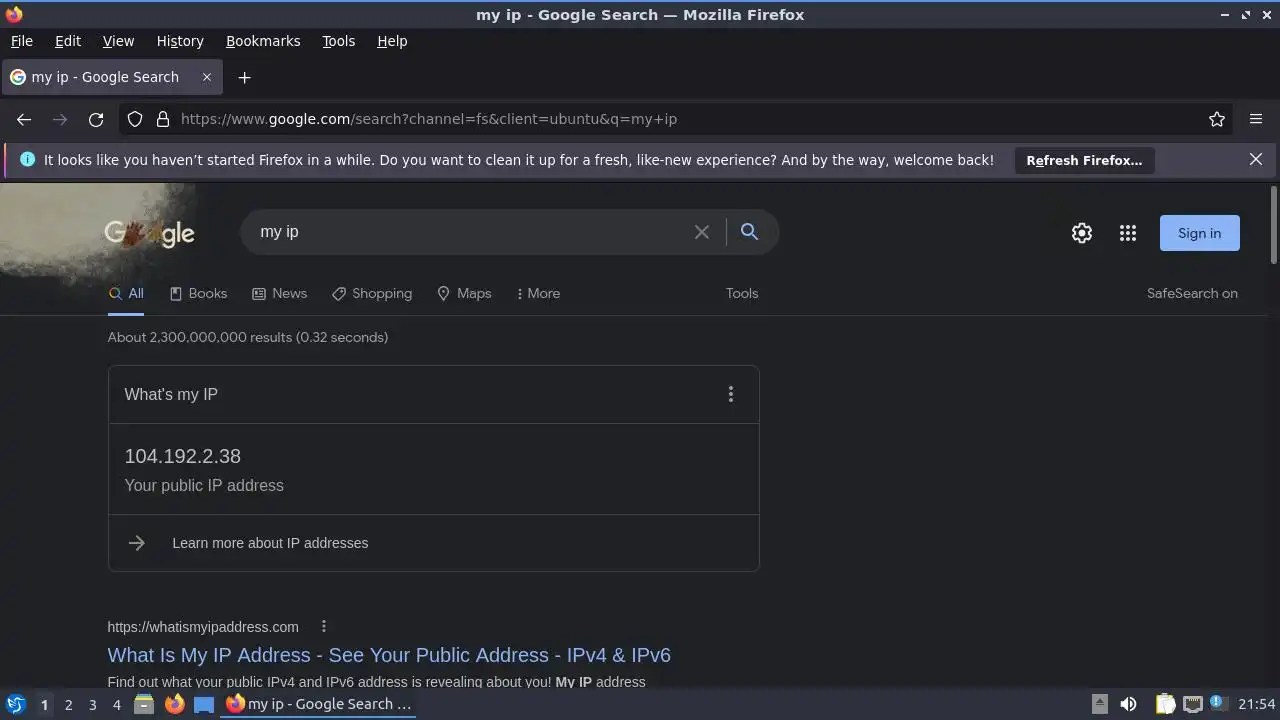Open options for What's my IP card
The image size is (1280, 720).
tap(731, 394)
